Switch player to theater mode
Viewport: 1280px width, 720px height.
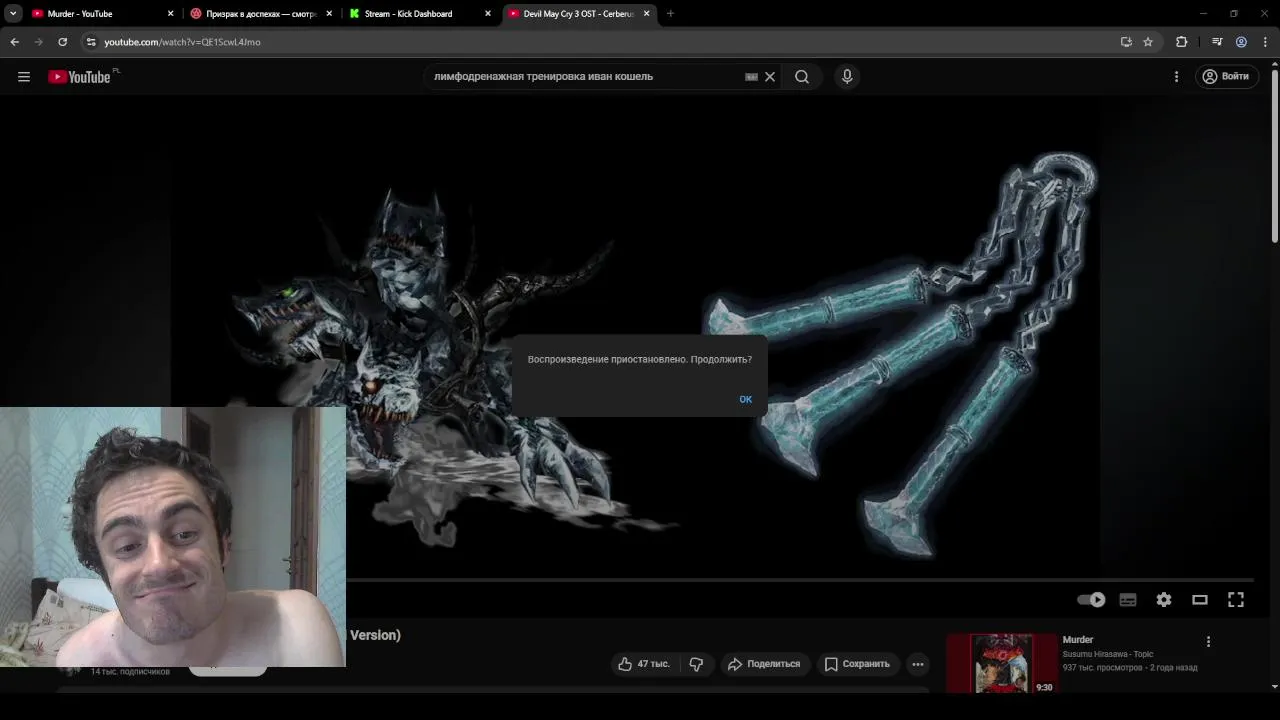click(x=1200, y=600)
